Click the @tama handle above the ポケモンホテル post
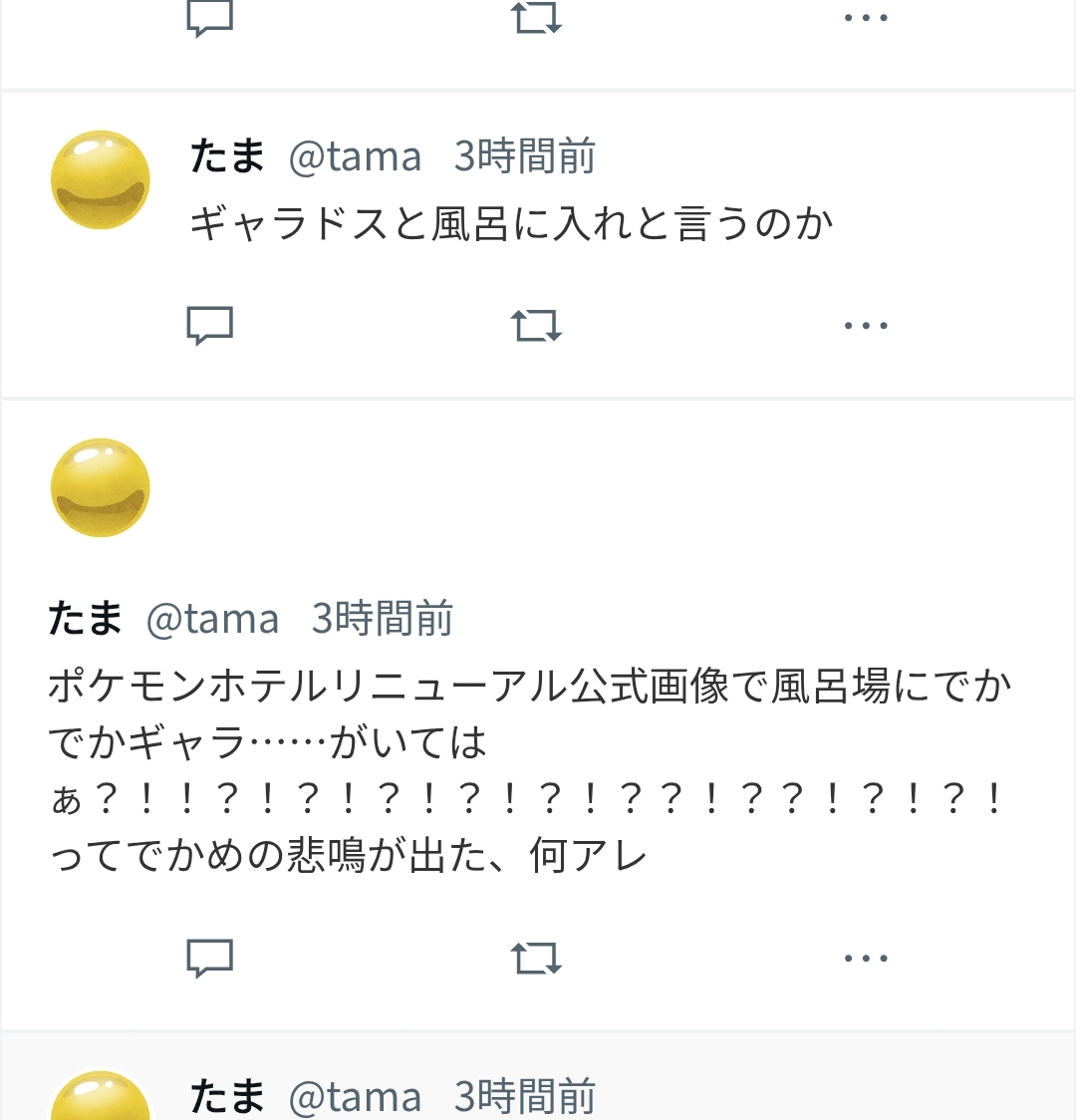This screenshot has height=1120, width=1076. coord(212,619)
